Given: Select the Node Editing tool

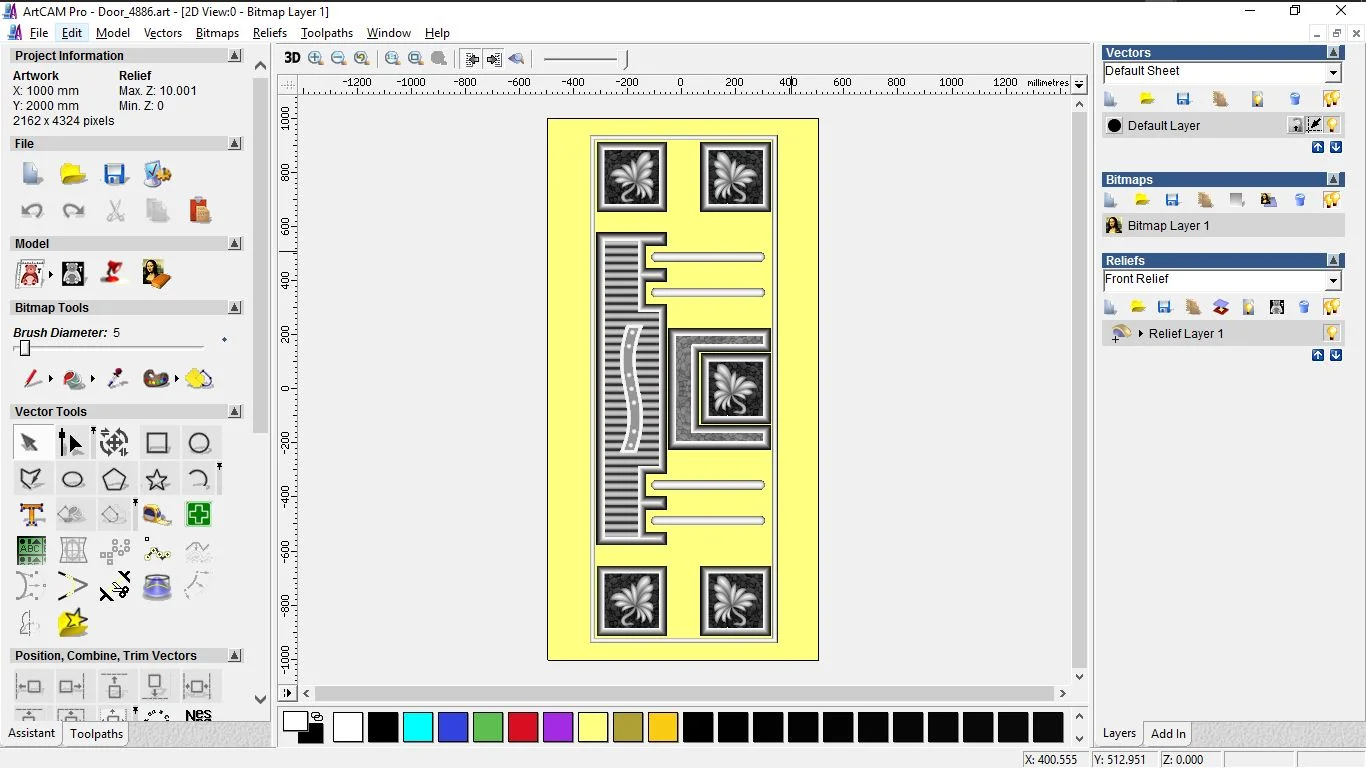Looking at the screenshot, I should coord(71,442).
